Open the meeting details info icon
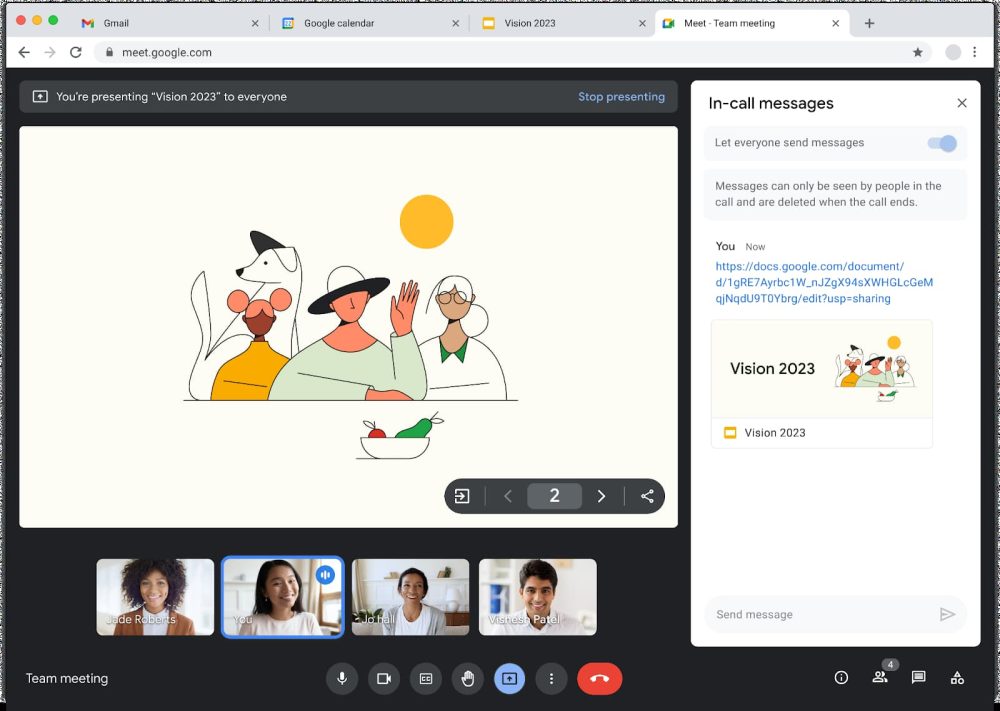 [x=841, y=678]
